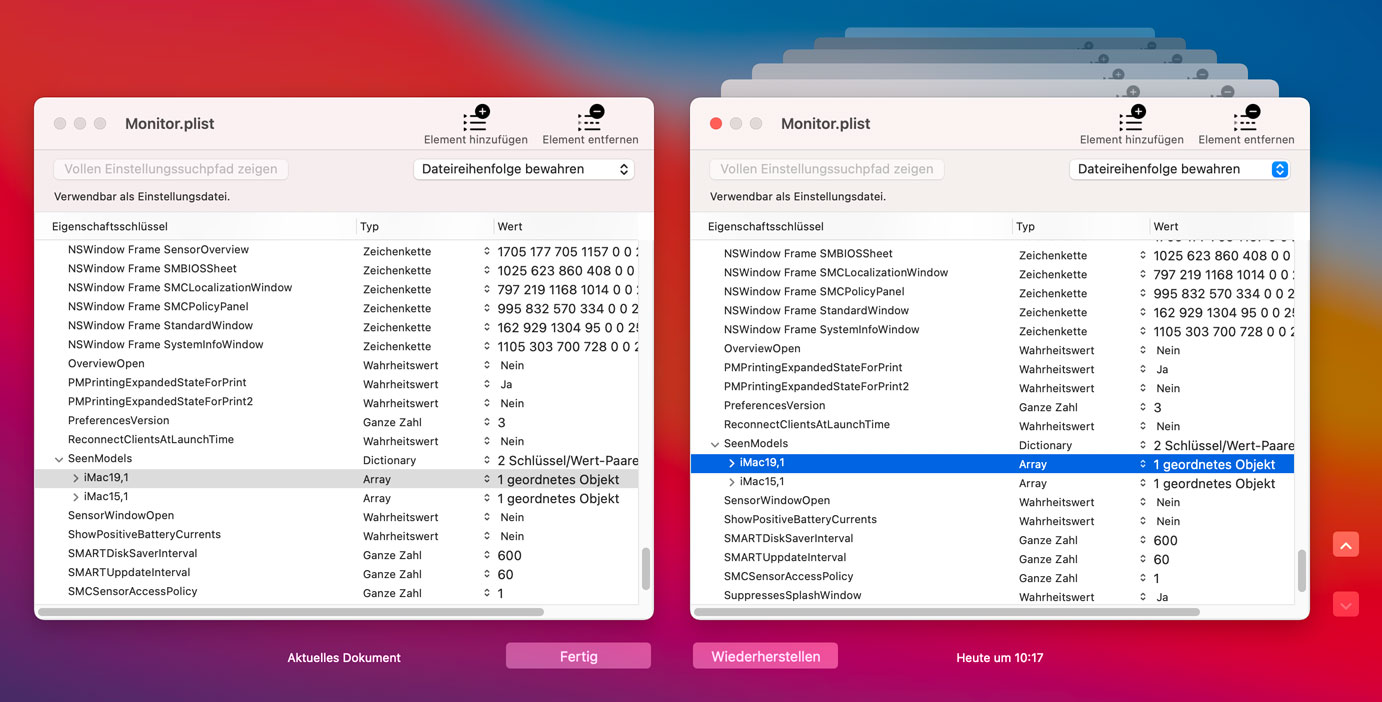Screen dimensions: 1382x702
Task: Toggle ReconnectClientsAtLaunchTime value stepper, left window
Action: coord(487,441)
